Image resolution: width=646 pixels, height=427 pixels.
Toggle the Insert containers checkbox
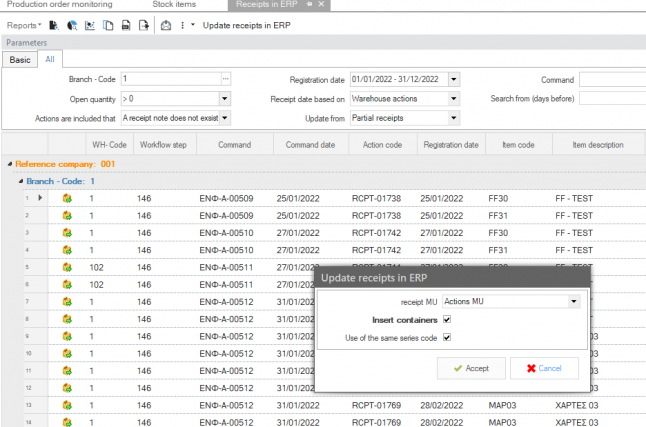tap(447, 319)
